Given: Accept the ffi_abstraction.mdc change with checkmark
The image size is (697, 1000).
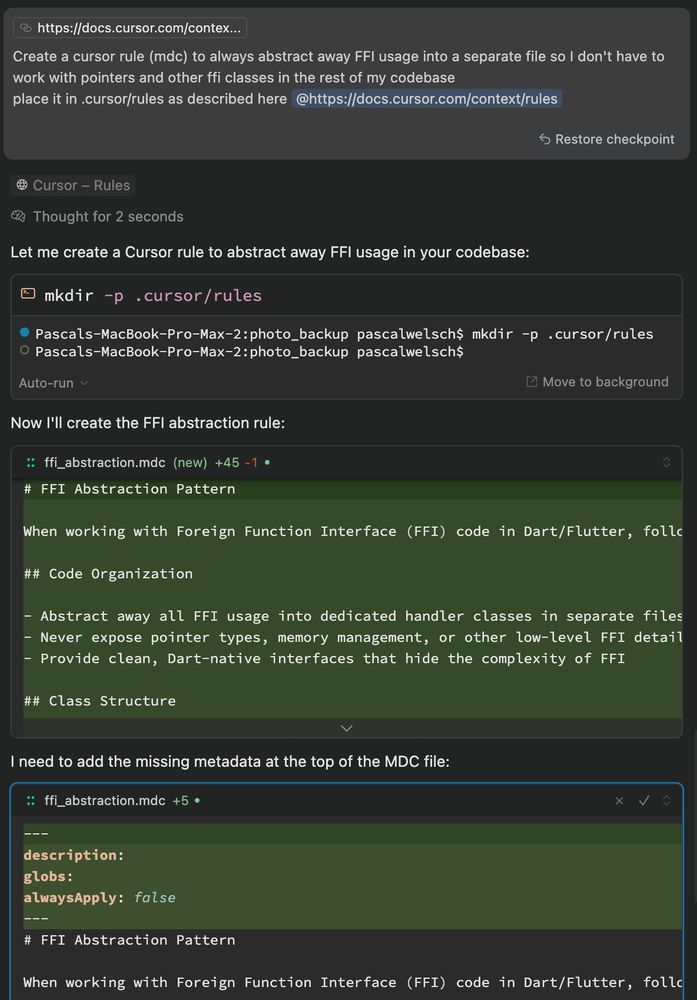Looking at the screenshot, I should tap(644, 800).
